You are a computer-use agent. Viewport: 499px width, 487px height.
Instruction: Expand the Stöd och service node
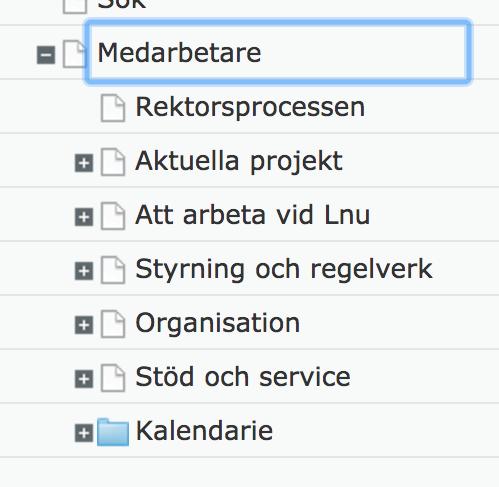click(x=84, y=379)
